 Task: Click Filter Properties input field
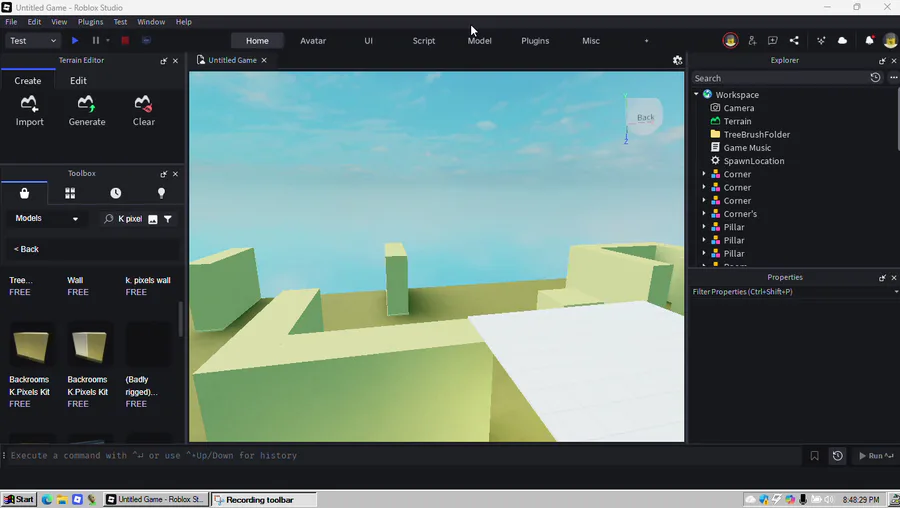(x=791, y=292)
